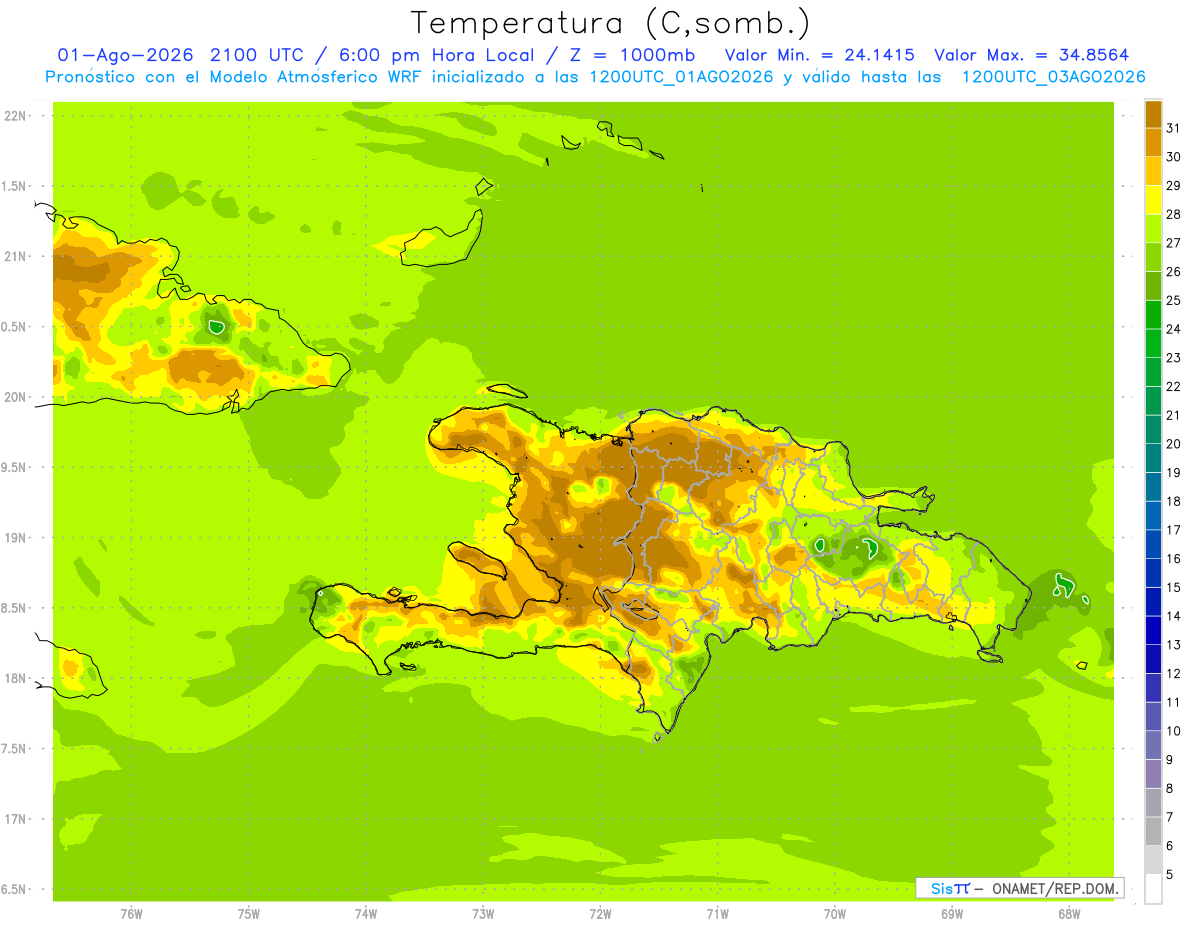Click the legend value "18"
The height and width of the screenshot is (927, 1200).
pos(1173,501)
